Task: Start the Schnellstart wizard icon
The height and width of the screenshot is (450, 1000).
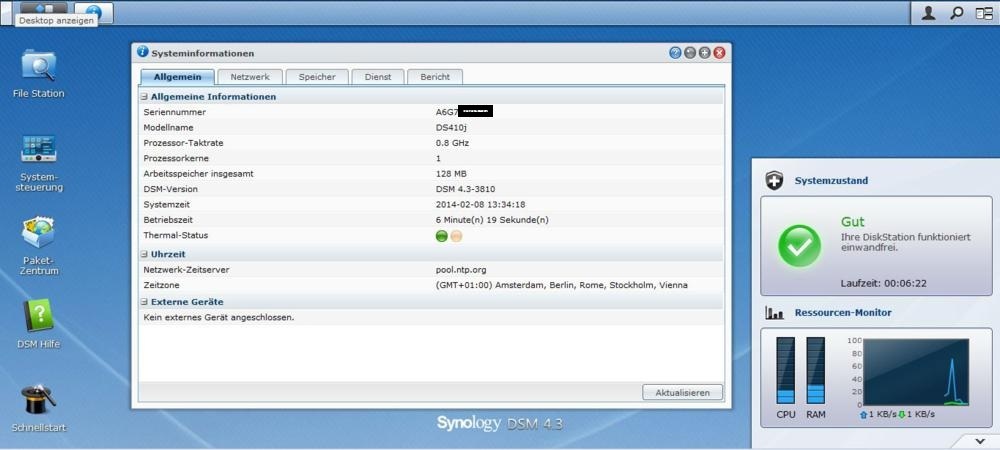Action: [38, 401]
